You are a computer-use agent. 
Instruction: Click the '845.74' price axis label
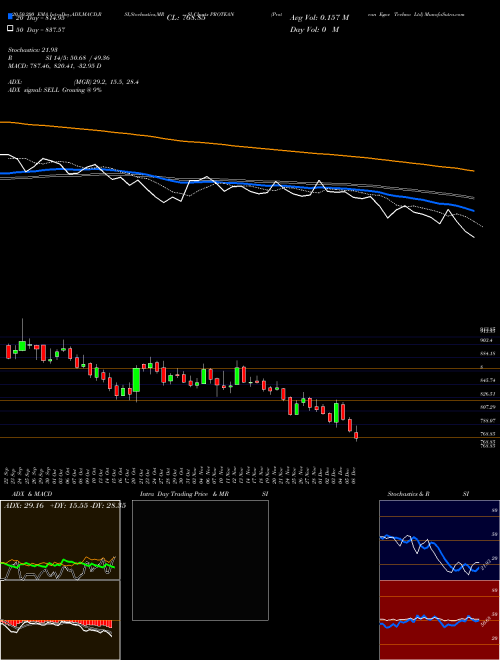pyautogui.click(x=487, y=381)
